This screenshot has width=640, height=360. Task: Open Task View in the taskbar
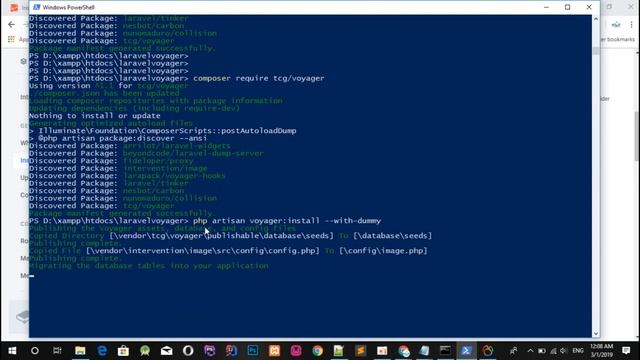point(57,351)
